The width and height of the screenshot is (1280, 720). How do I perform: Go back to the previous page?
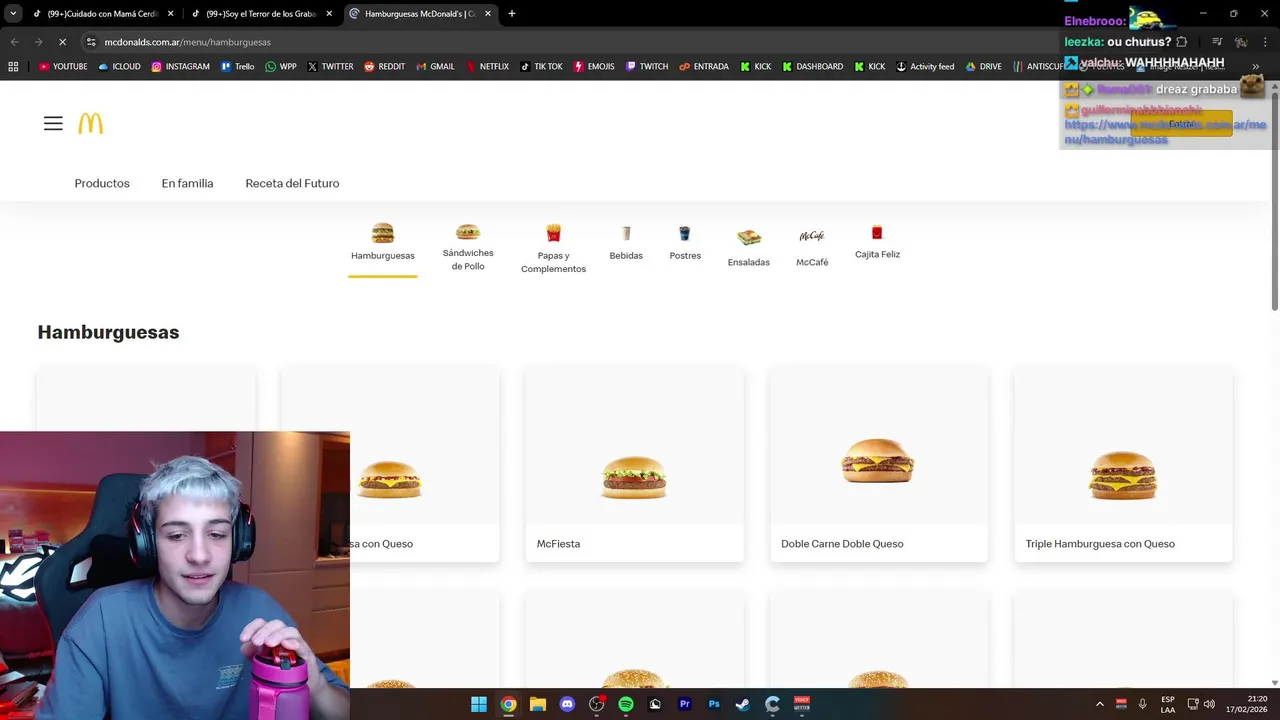[x=14, y=42]
